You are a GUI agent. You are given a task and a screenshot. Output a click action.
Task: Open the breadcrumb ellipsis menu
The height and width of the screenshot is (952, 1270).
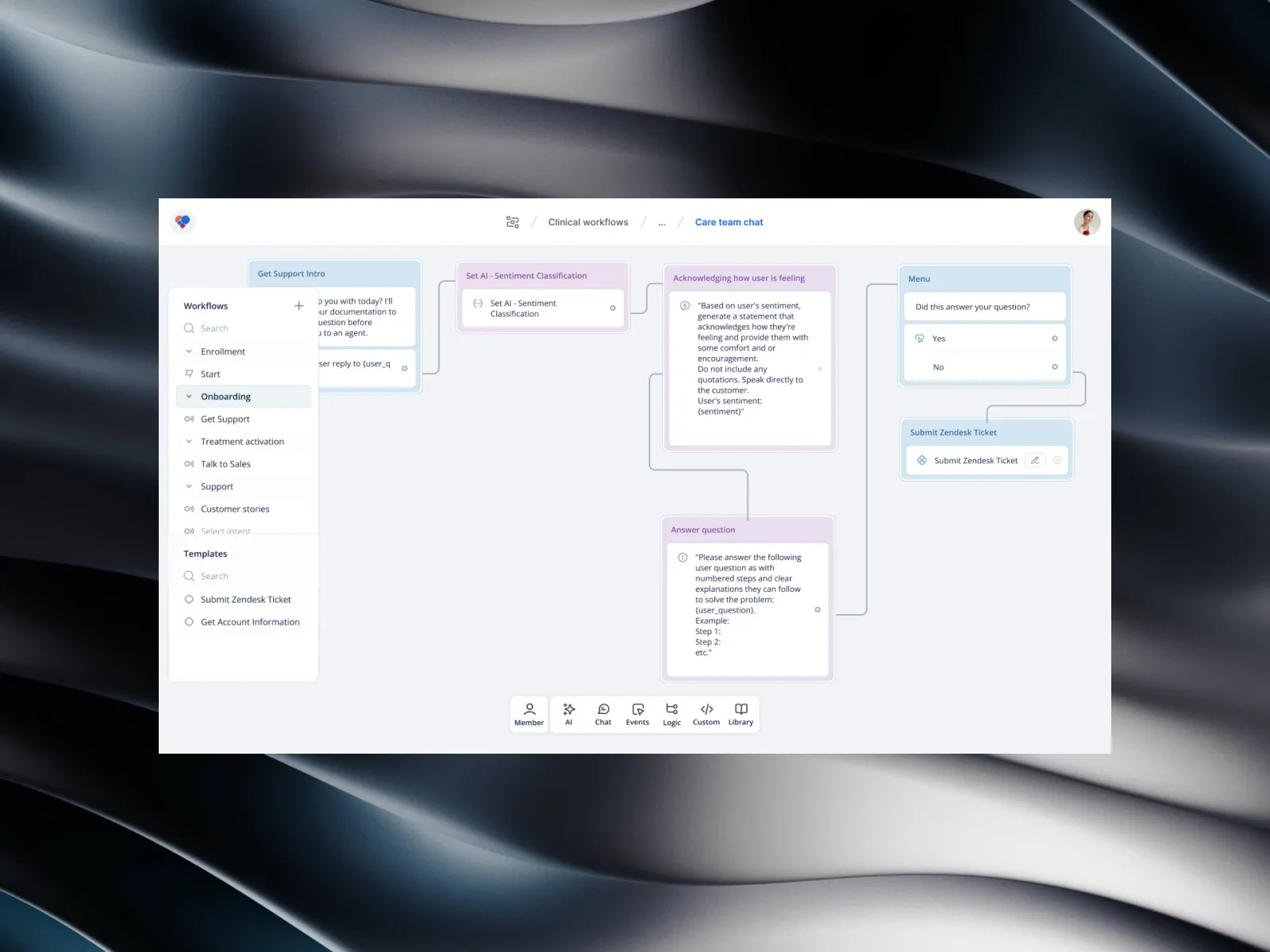[662, 223]
